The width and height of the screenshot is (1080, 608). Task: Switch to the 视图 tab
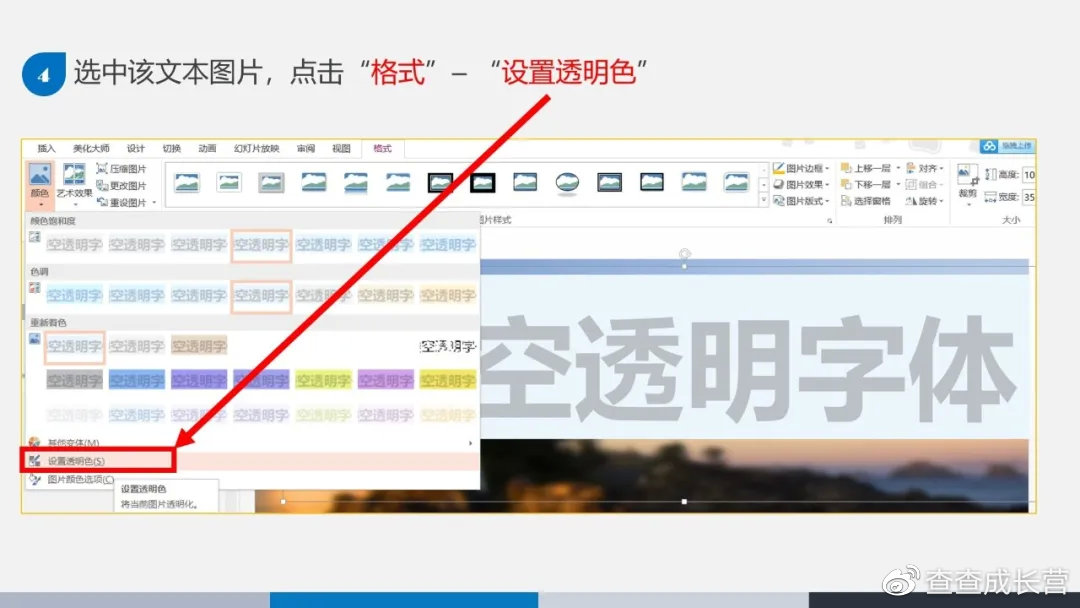pos(342,148)
